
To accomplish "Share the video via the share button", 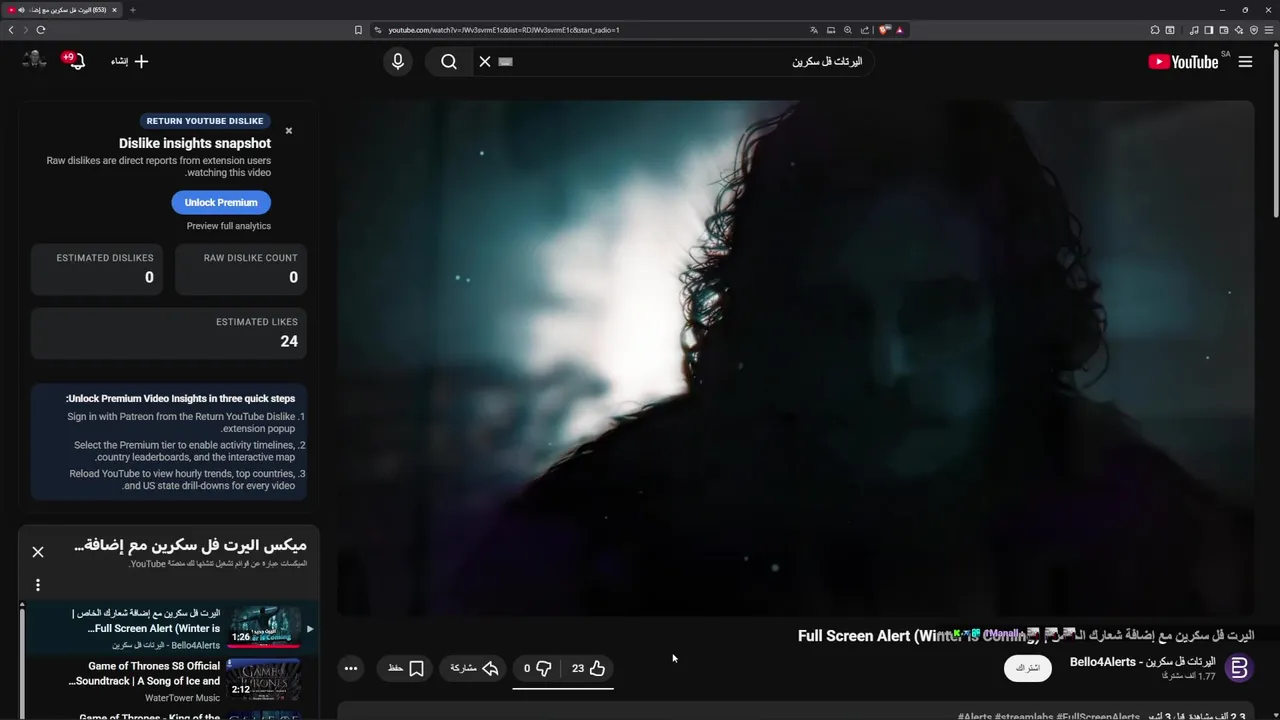I will pos(474,668).
